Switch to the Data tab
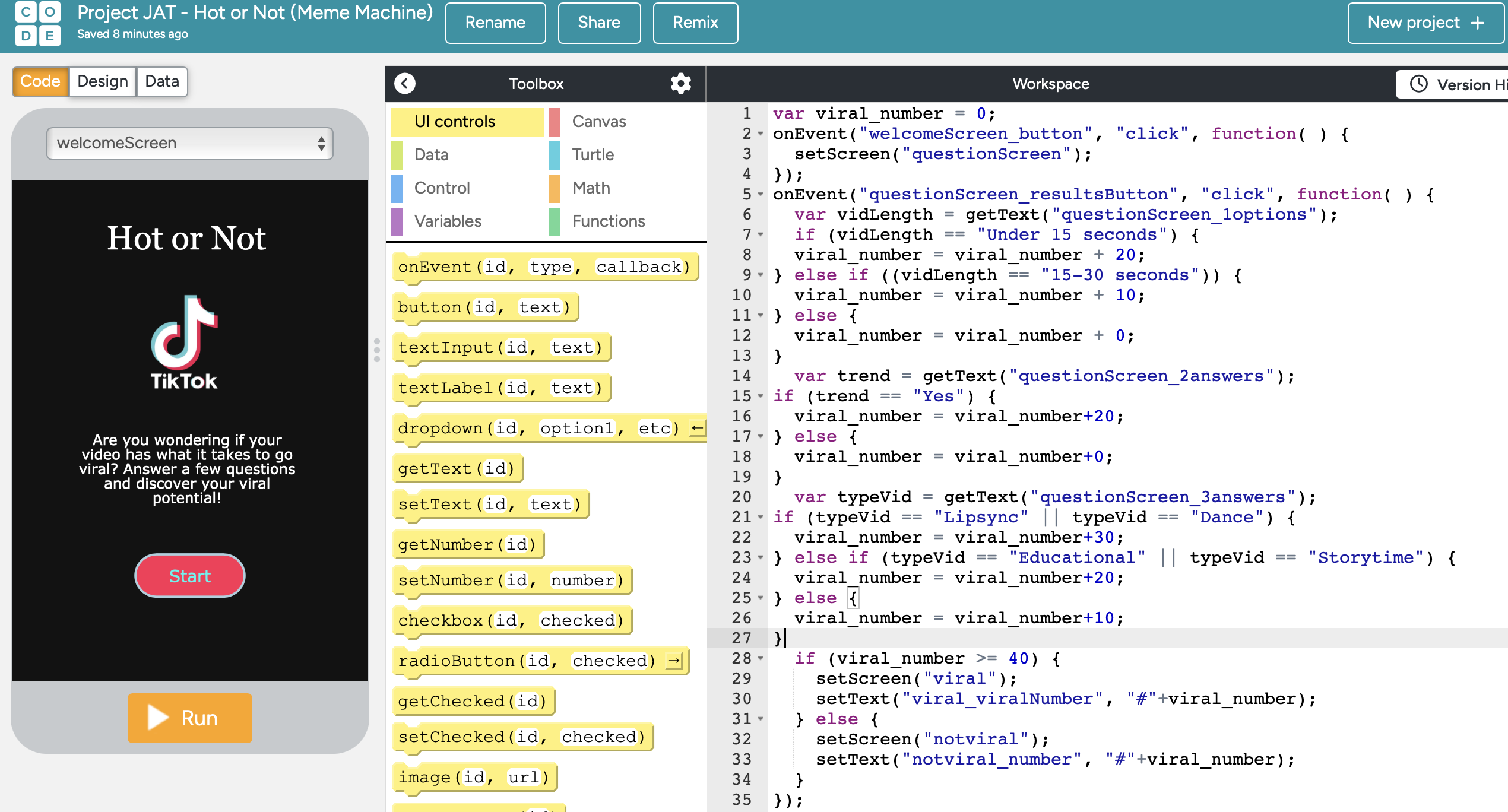 point(161,81)
